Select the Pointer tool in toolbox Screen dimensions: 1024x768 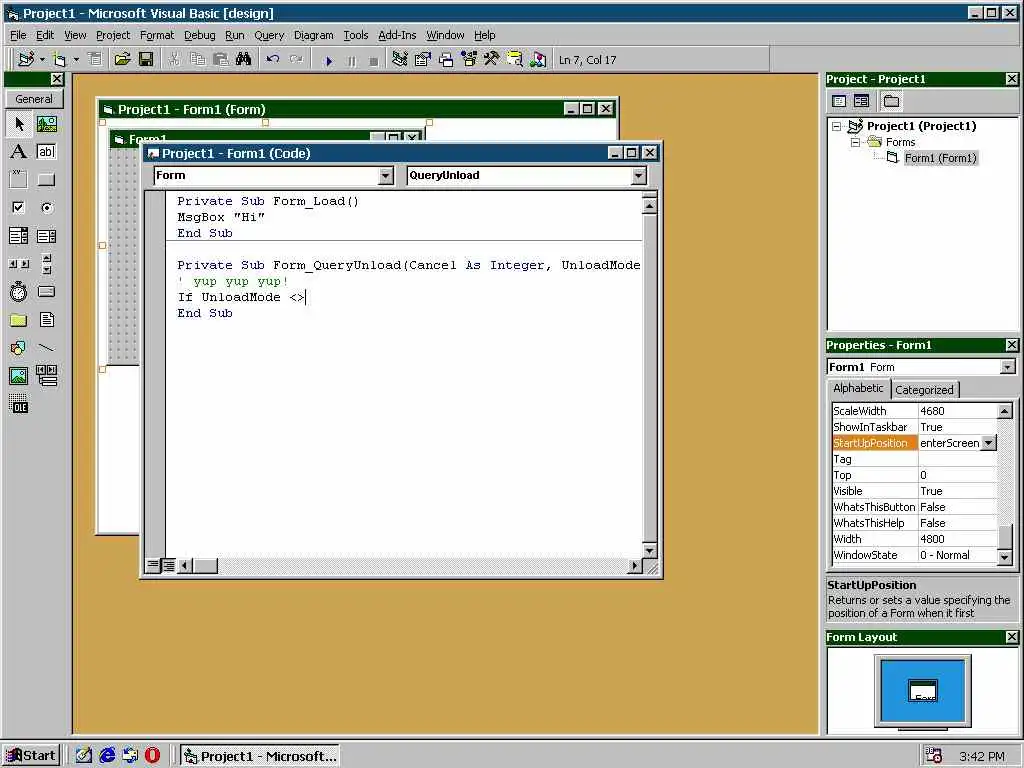[19, 123]
